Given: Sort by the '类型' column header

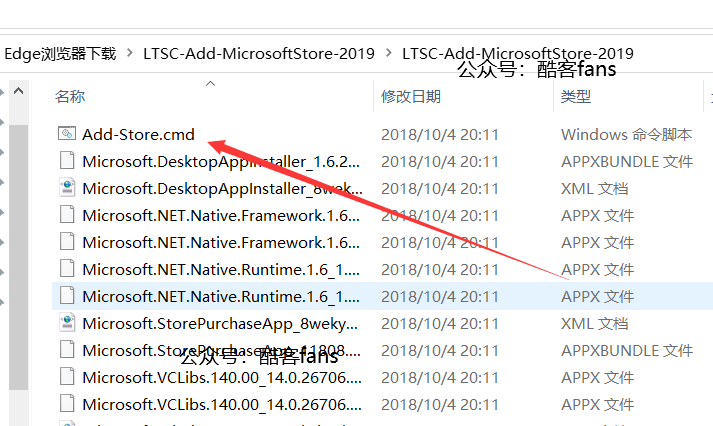Looking at the screenshot, I should 576,97.
